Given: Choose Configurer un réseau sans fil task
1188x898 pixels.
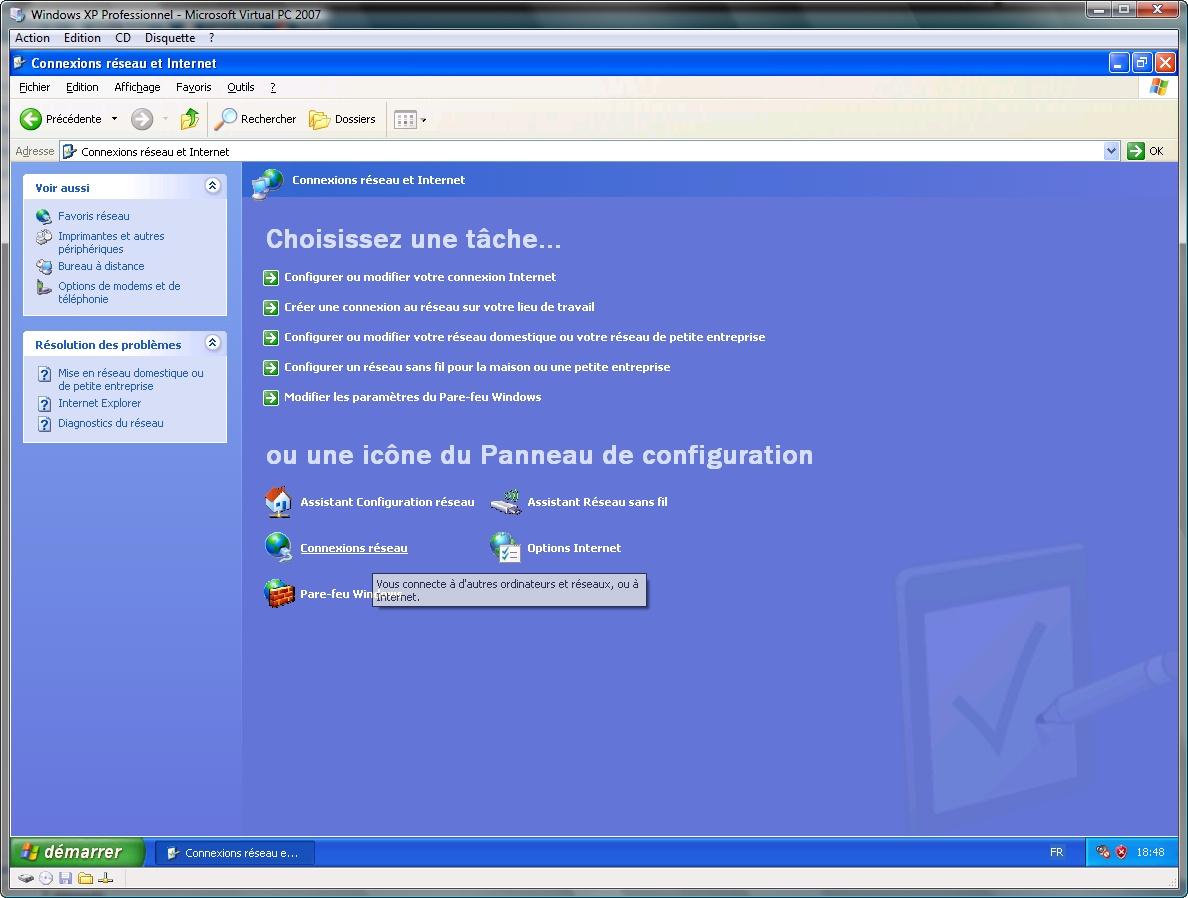Looking at the screenshot, I should (477, 367).
